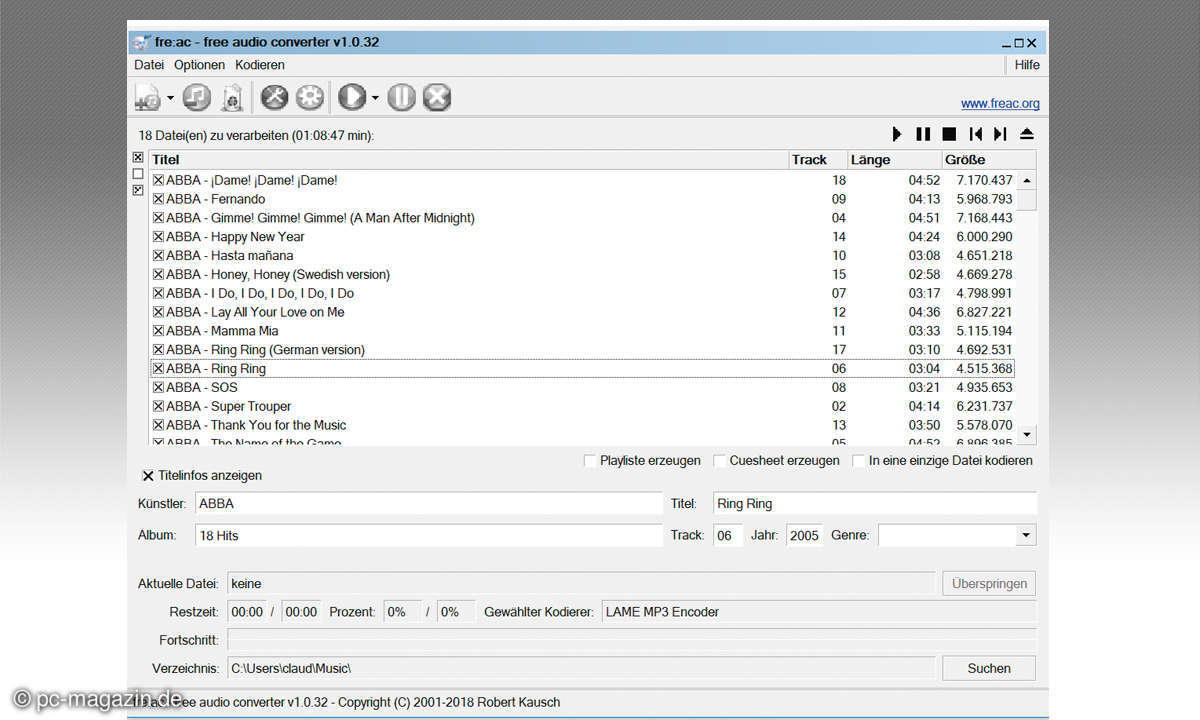Select row ABBA - Honey, Honey (Swedish version)
The height and width of the screenshot is (720, 1200).
coord(582,274)
